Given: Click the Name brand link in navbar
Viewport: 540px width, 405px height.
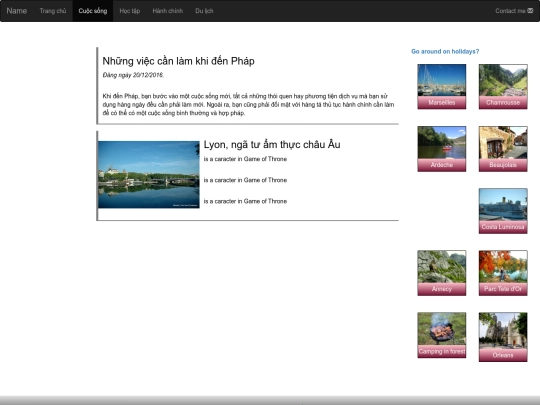Looking at the screenshot, I should click(17, 11).
